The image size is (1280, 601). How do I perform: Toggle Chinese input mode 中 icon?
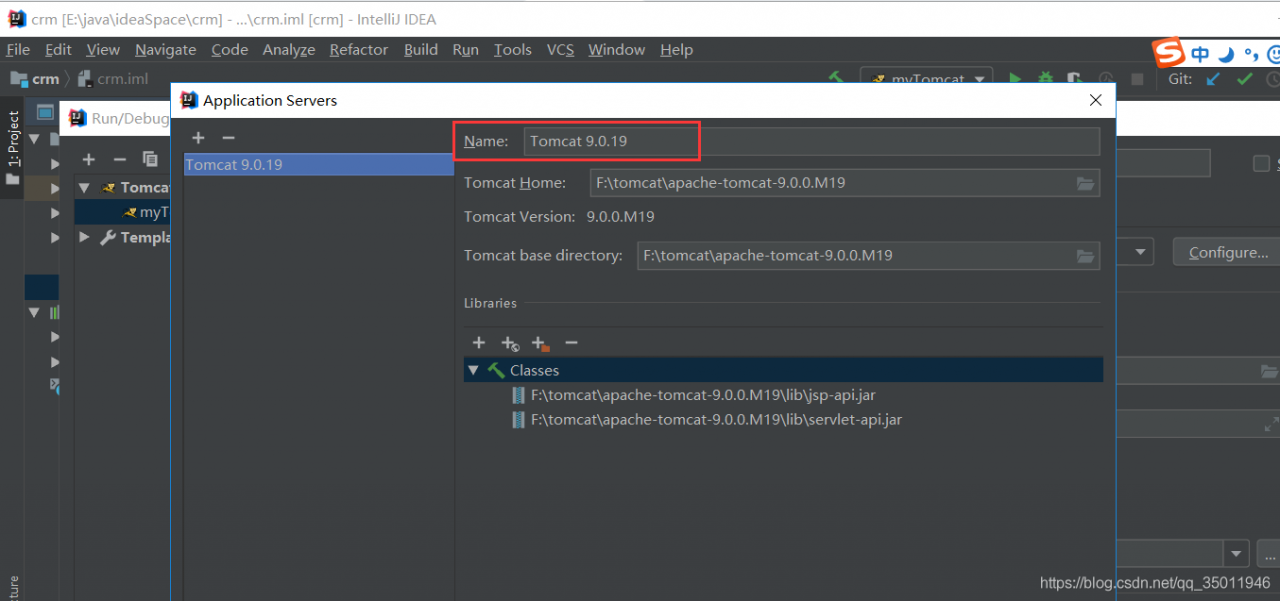[1200, 54]
